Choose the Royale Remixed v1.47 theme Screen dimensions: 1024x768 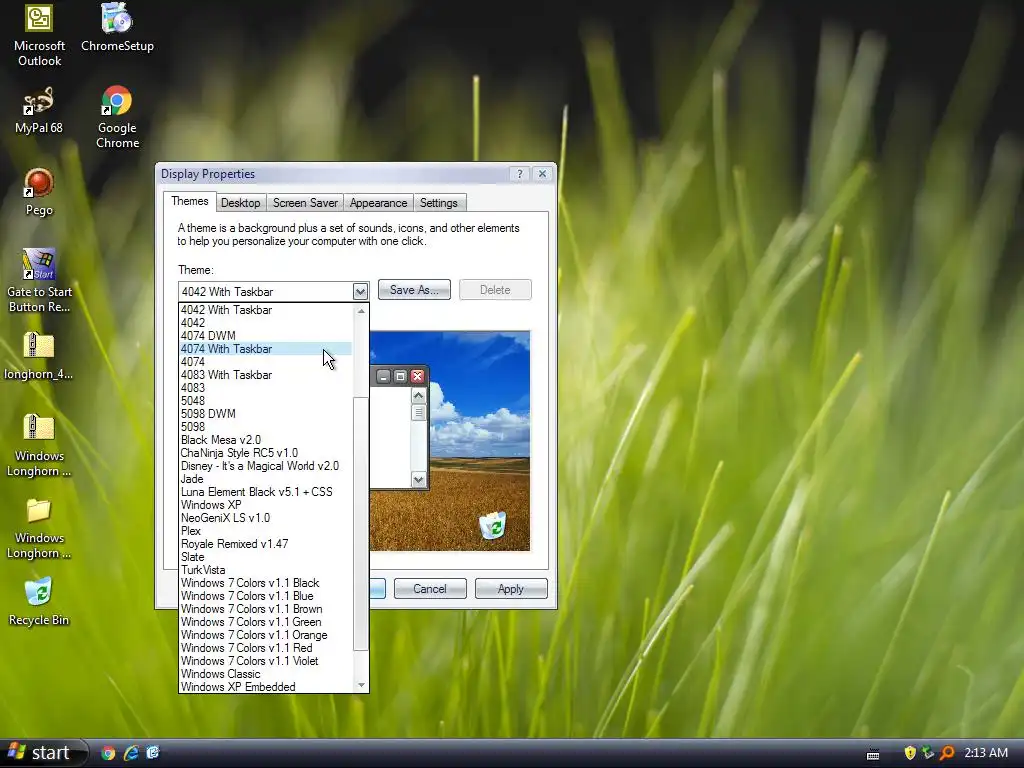(266, 544)
